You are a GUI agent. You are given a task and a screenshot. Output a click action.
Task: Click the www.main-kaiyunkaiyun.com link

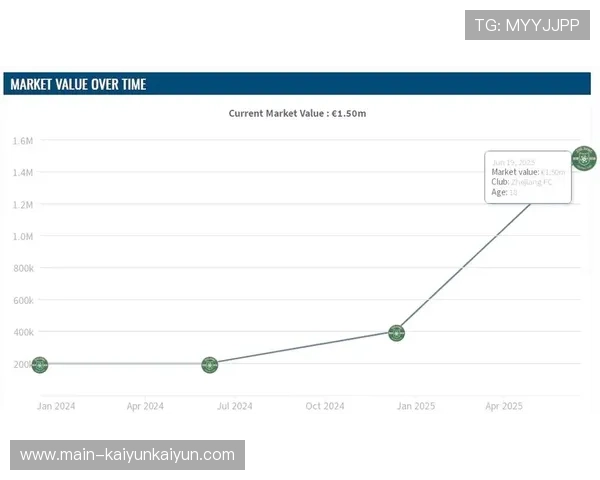pos(127,455)
